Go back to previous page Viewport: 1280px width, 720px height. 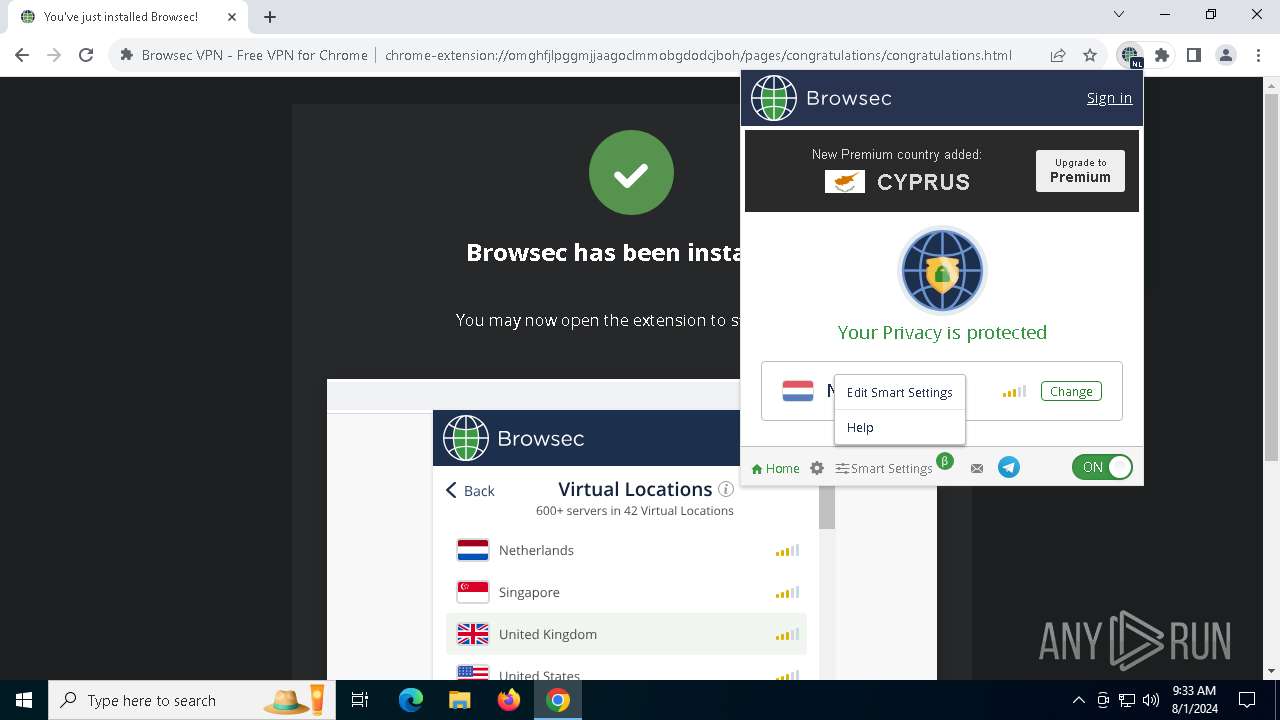(22, 56)
